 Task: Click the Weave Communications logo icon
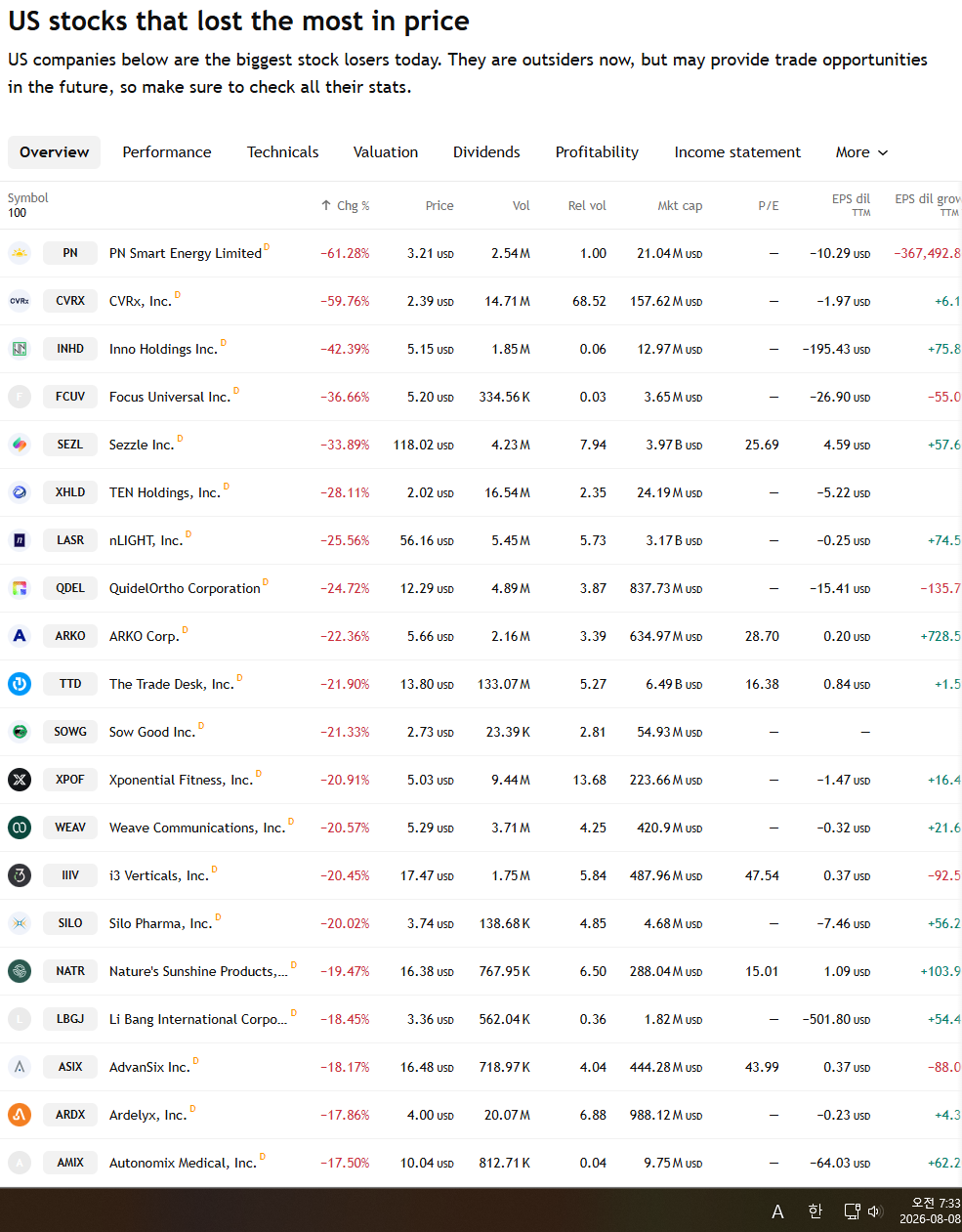20,828
